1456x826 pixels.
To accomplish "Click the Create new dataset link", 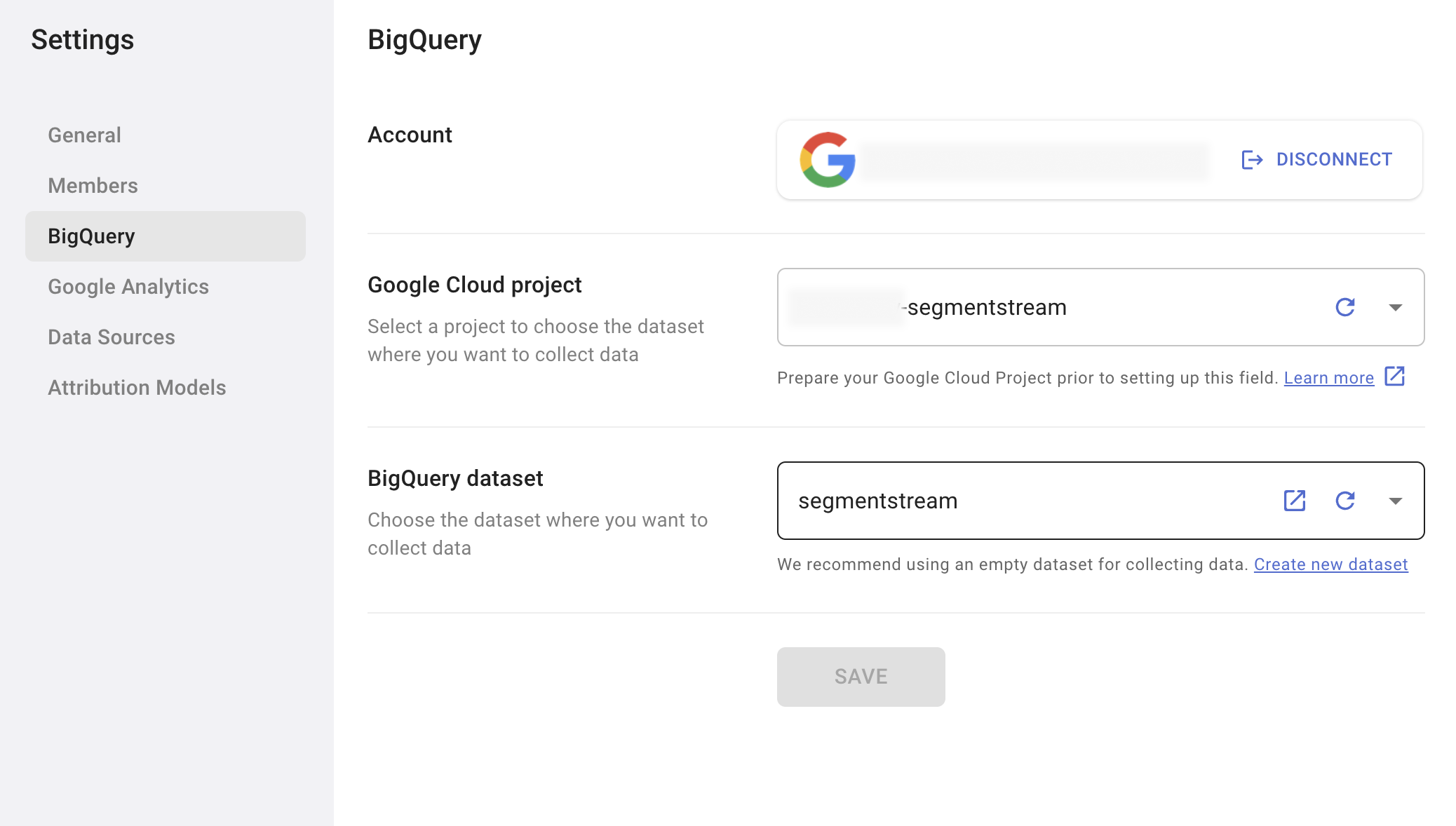I will 1332,564.
